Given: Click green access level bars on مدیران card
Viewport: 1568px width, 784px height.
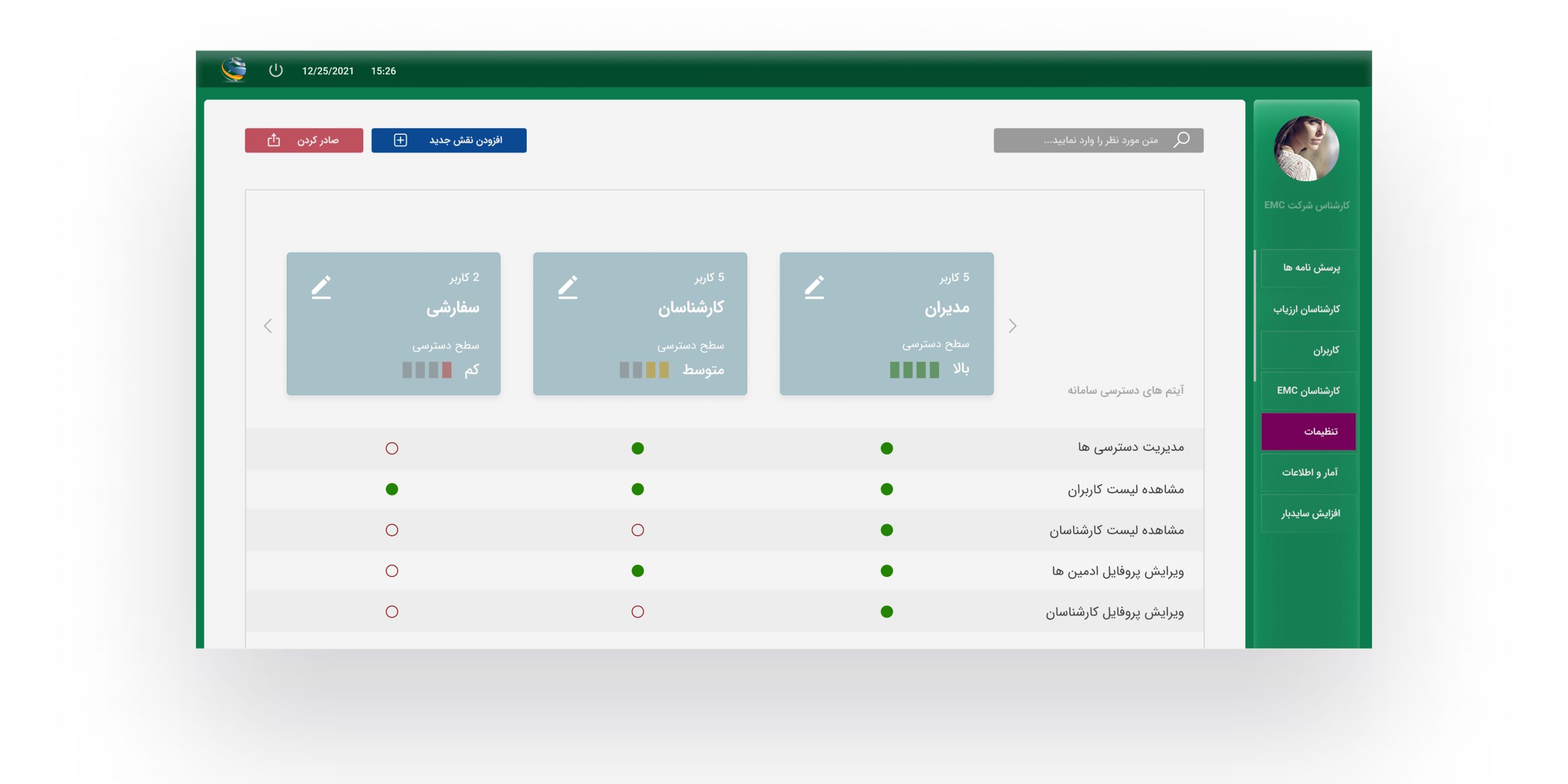Looking at the screenshot, I should 914,369.
